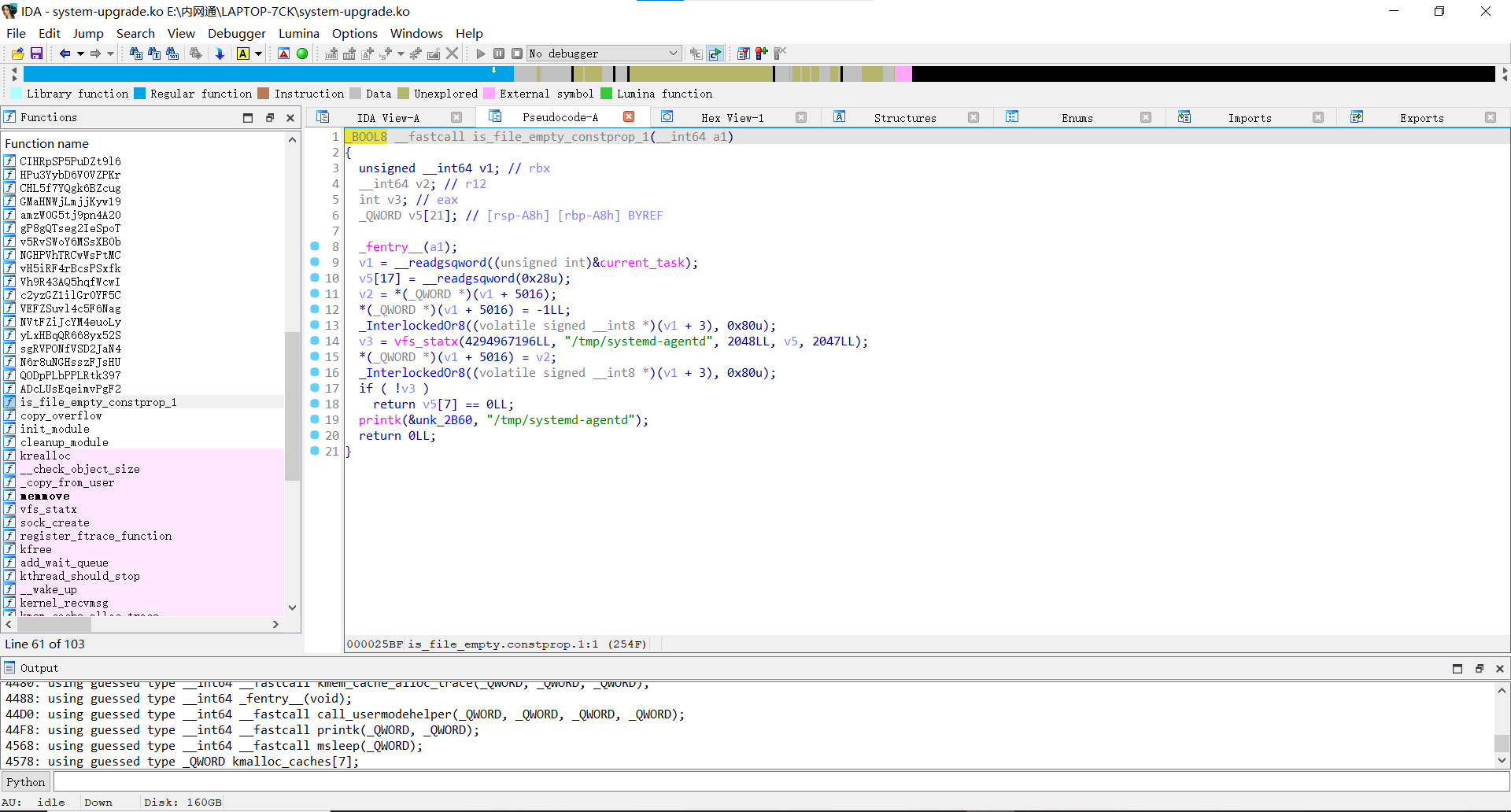Select the cleanup_module function

[65, 442]
